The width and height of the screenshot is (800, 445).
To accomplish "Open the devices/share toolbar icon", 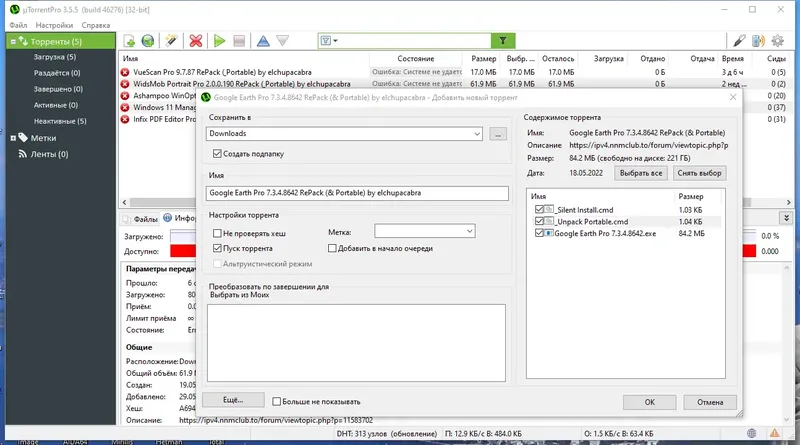I will coord(758,41).
